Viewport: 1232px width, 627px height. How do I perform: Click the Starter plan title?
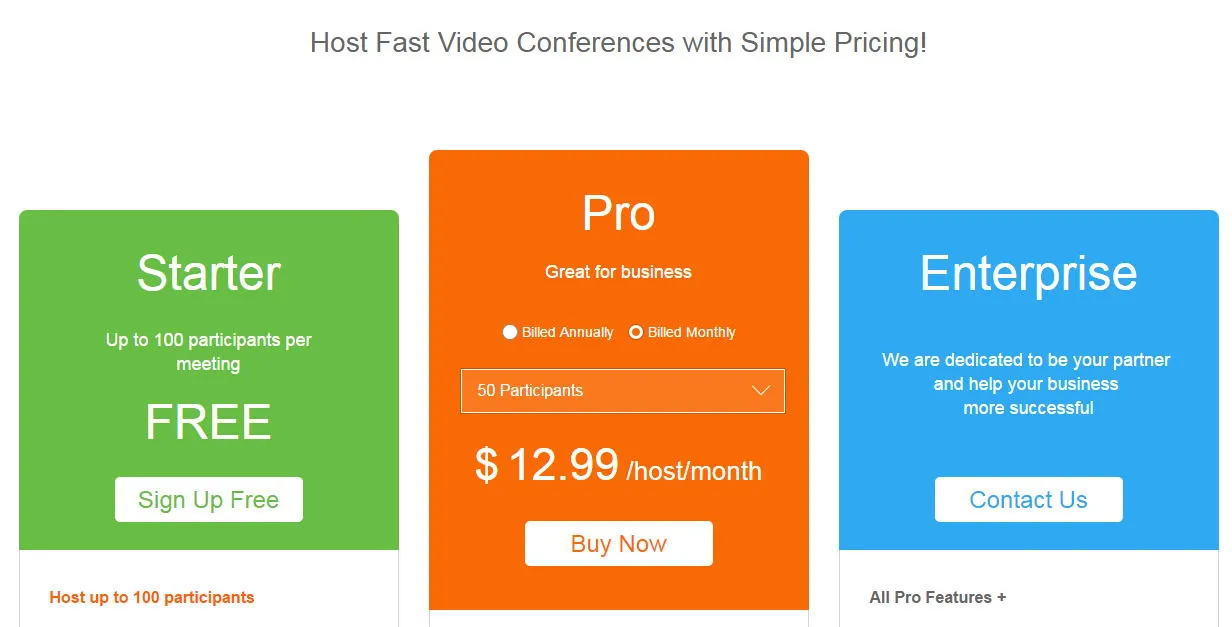coord(209,273)
